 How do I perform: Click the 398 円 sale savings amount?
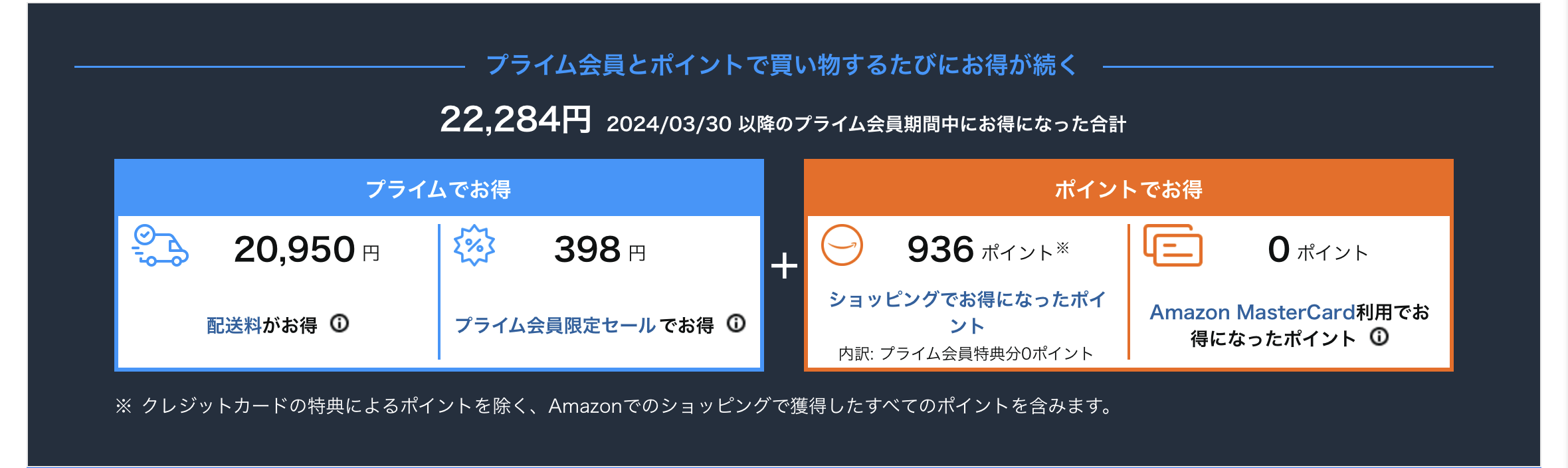(599, 250)
